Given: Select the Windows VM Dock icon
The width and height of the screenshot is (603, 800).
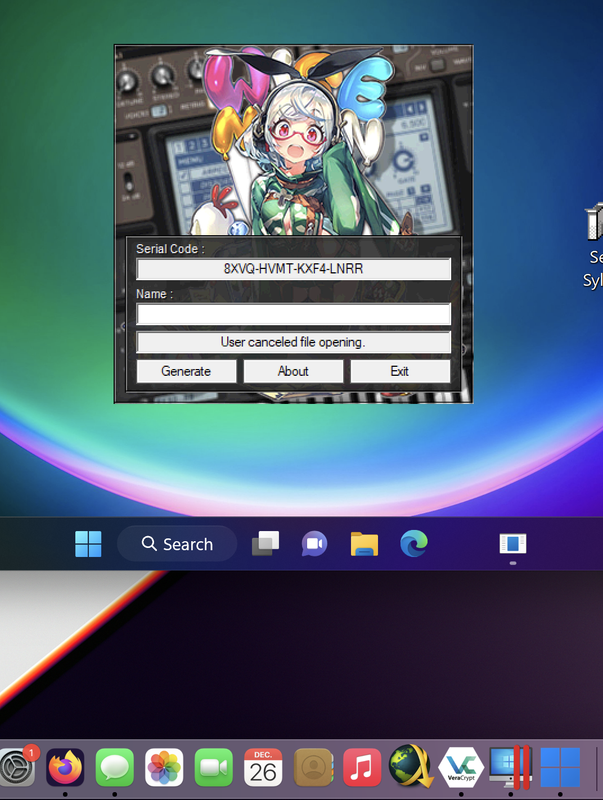Looking at the screenshot, I should click(560, 767).
